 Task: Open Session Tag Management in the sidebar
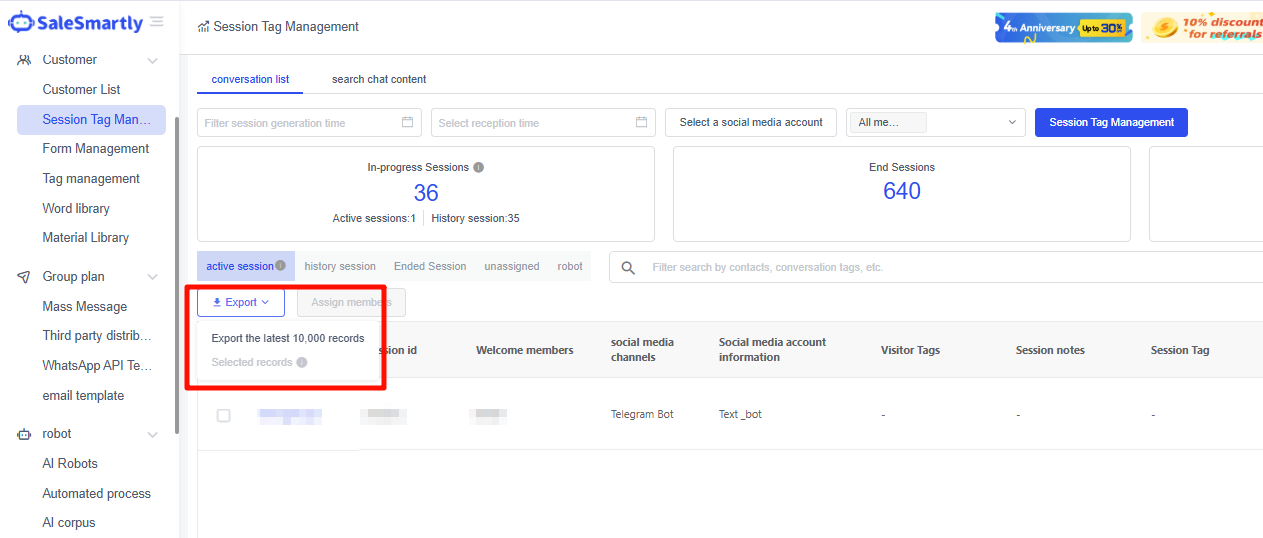coord(91,119)
